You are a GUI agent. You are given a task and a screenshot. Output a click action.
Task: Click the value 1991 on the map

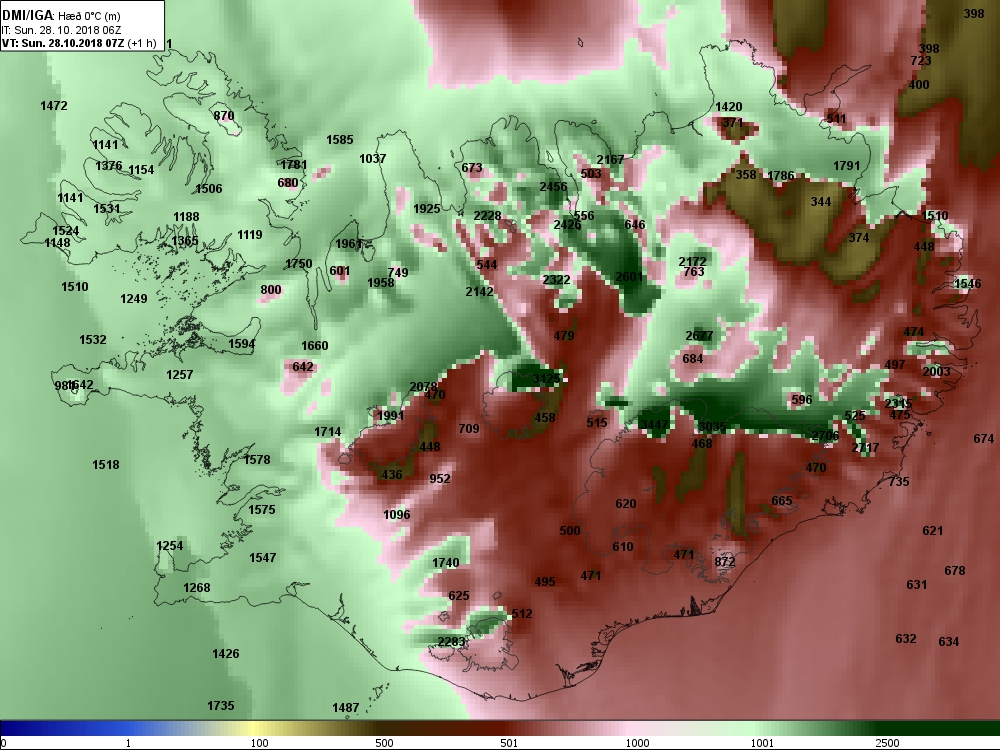390,416
